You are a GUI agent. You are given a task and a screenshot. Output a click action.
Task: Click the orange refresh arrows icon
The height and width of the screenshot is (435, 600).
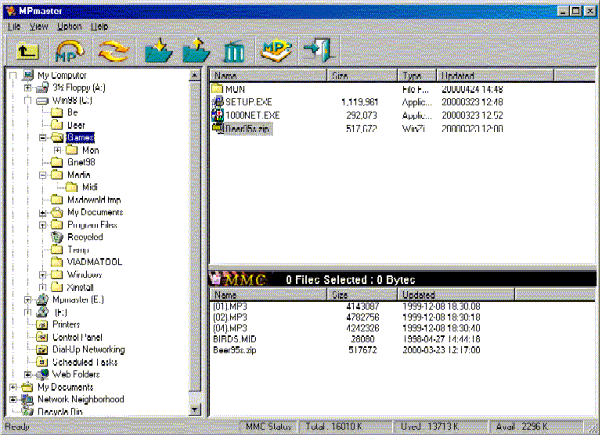[x=114, y=49]
